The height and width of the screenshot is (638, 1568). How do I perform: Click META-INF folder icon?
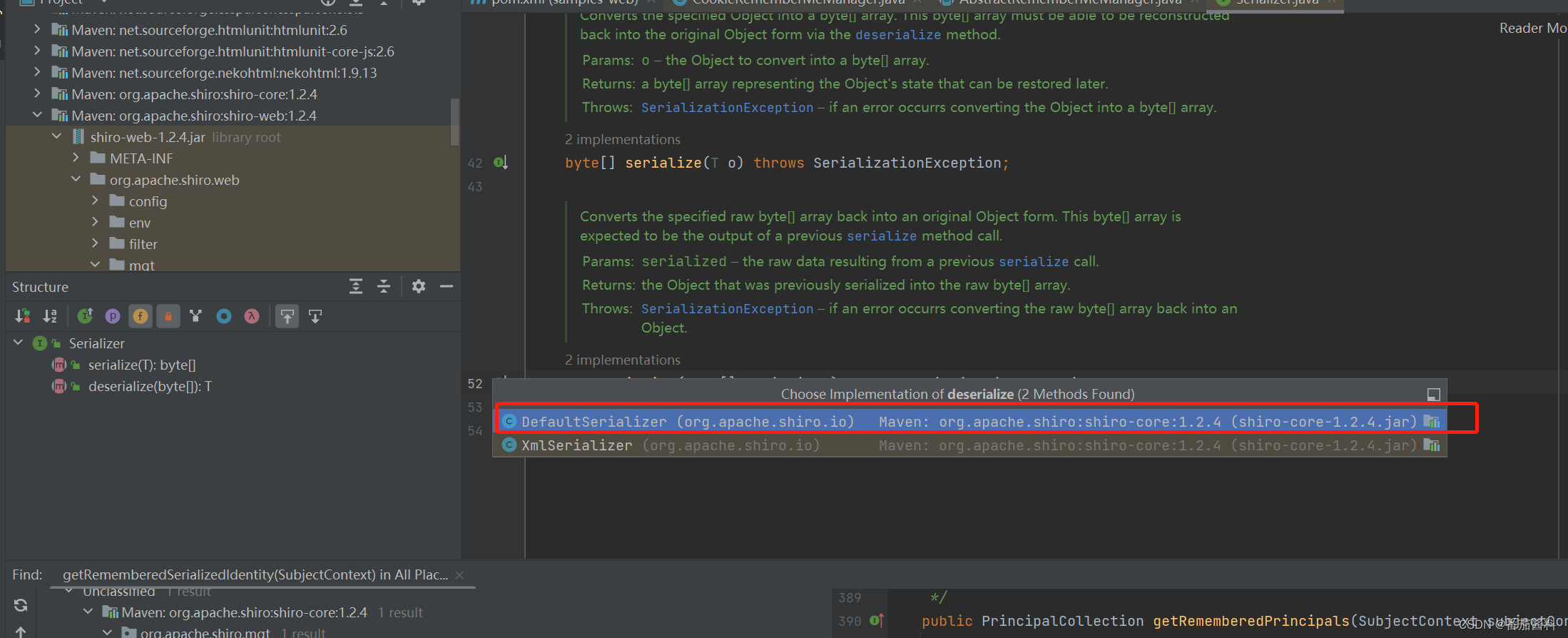(x=98, y=158)
